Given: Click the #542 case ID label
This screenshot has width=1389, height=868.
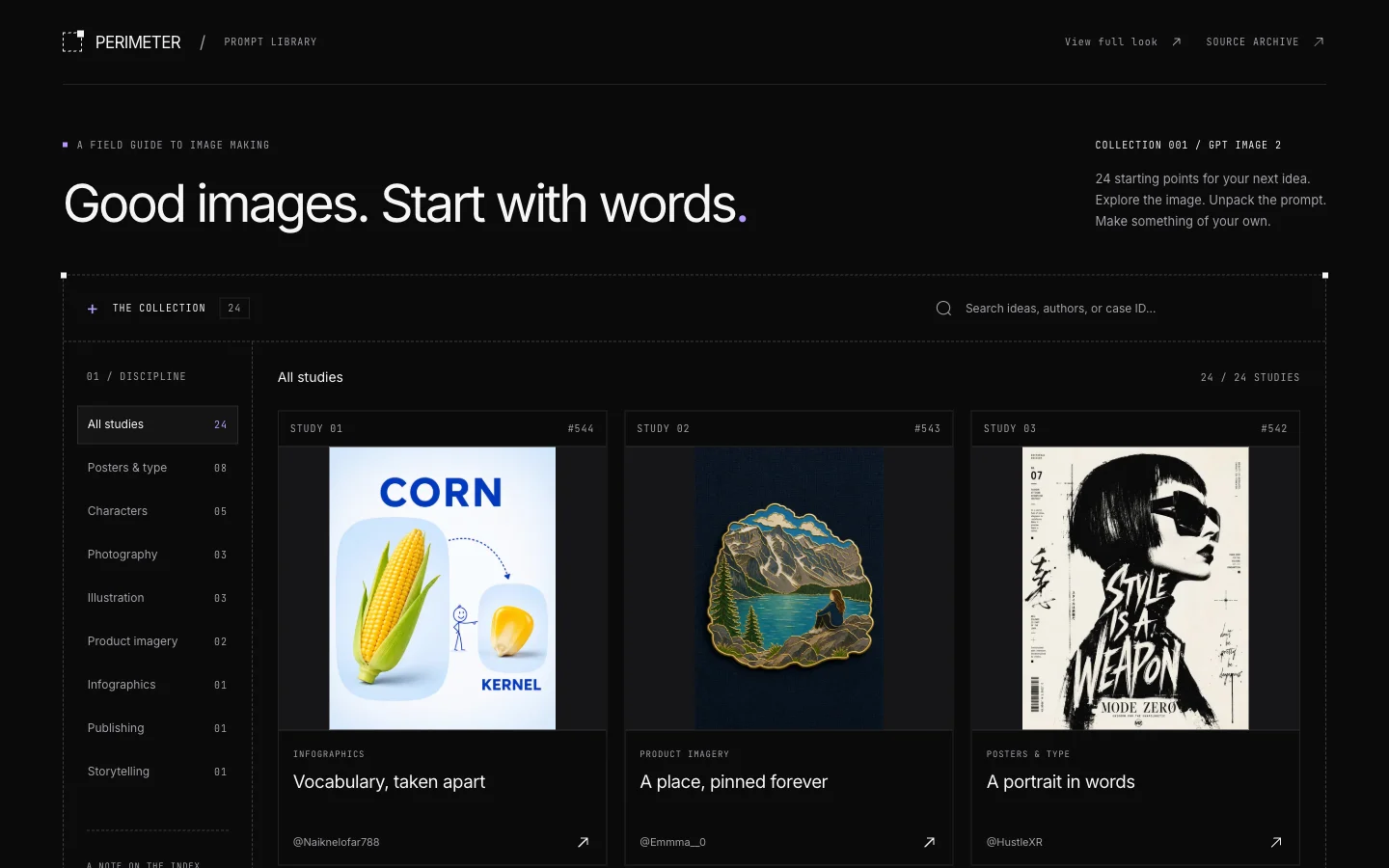Looking at the screenshot, I should tap(1273, 428).
